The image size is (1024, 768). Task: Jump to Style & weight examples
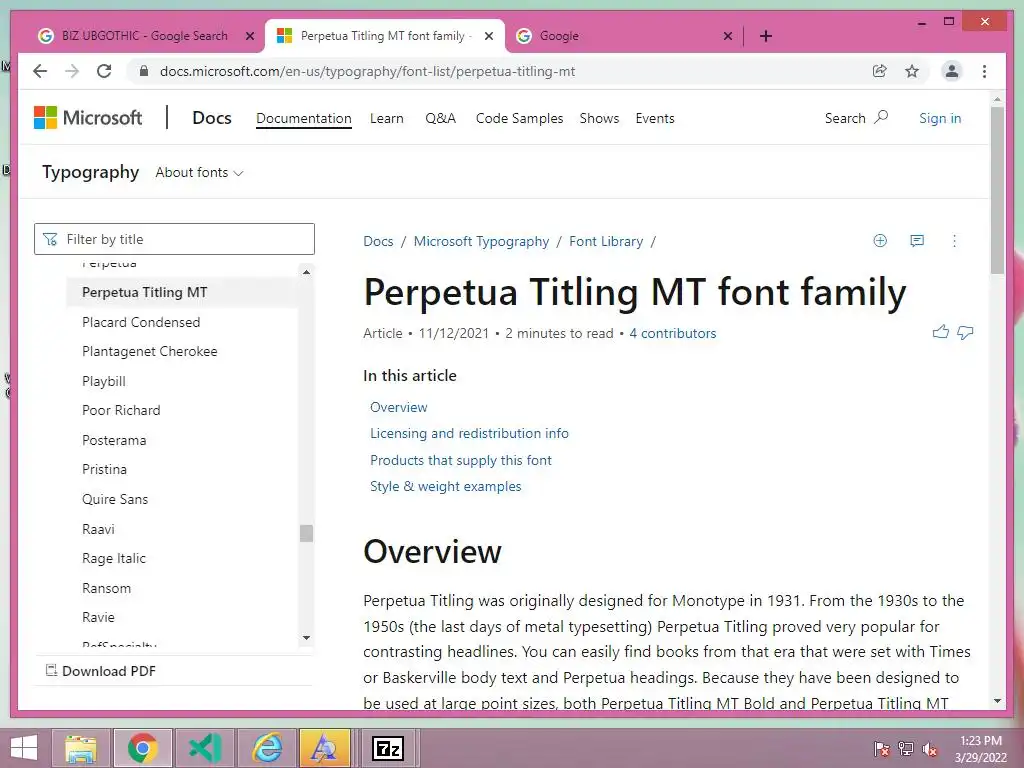click(x=445, y=486)
